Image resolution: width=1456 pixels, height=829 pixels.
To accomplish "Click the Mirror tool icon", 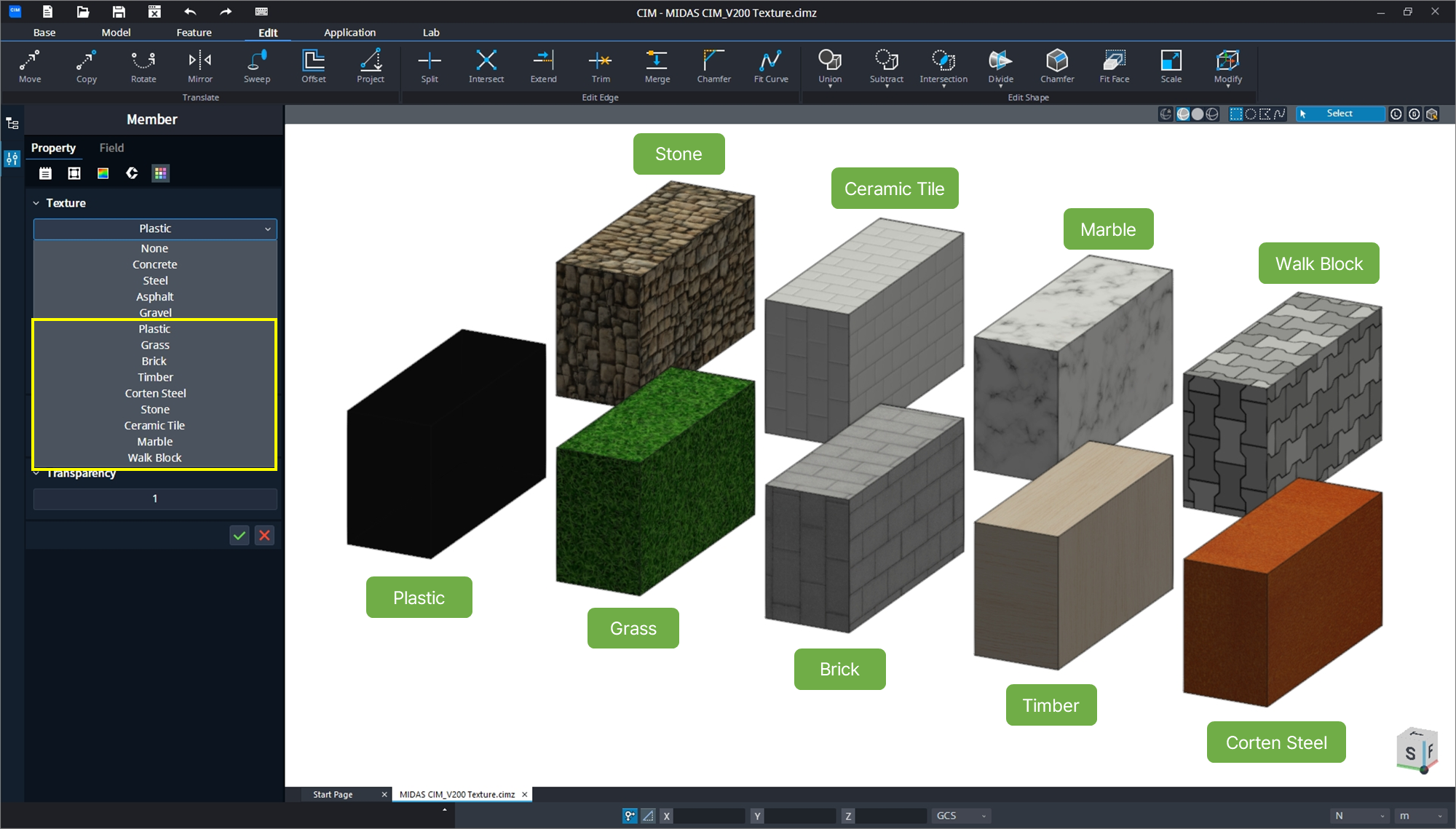I will pyautogui.click(x=199, y=66).
